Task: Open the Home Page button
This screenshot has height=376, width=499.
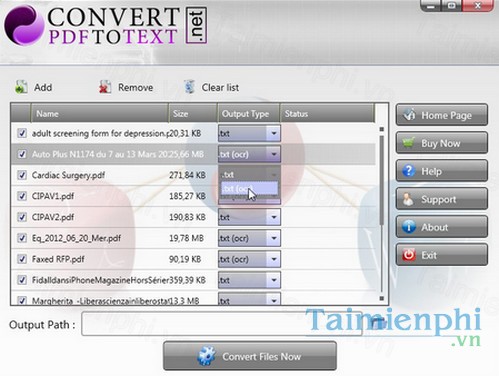Action: pos(442,115)
